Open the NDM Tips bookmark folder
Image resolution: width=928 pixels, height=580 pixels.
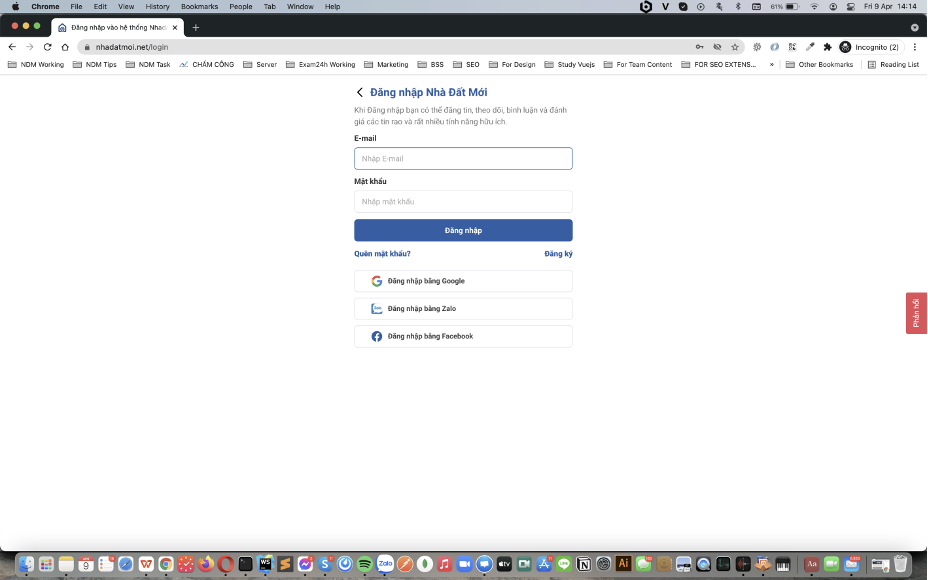tap(95, 65)
